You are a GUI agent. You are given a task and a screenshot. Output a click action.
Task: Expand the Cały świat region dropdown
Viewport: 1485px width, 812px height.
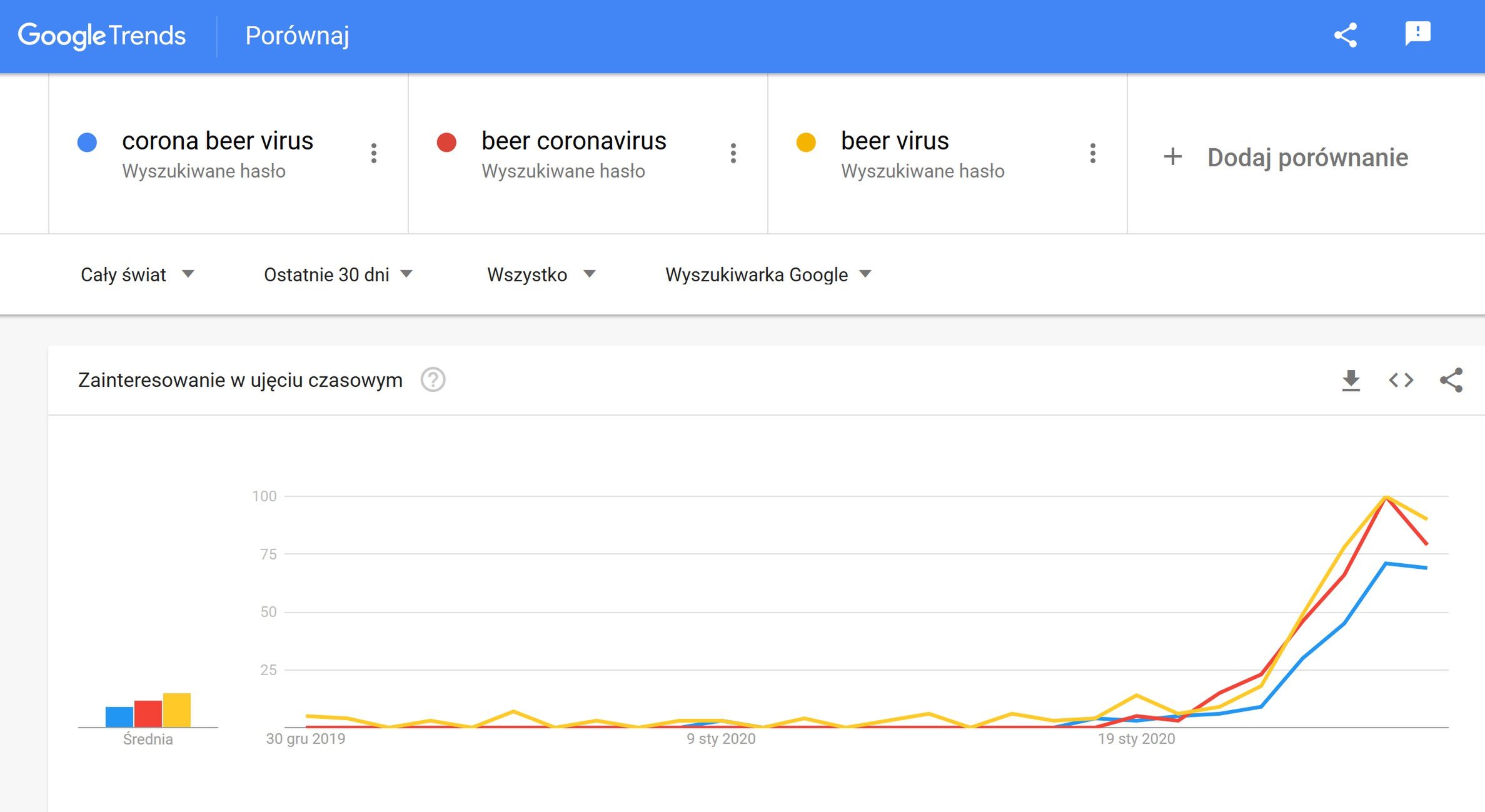138,274
